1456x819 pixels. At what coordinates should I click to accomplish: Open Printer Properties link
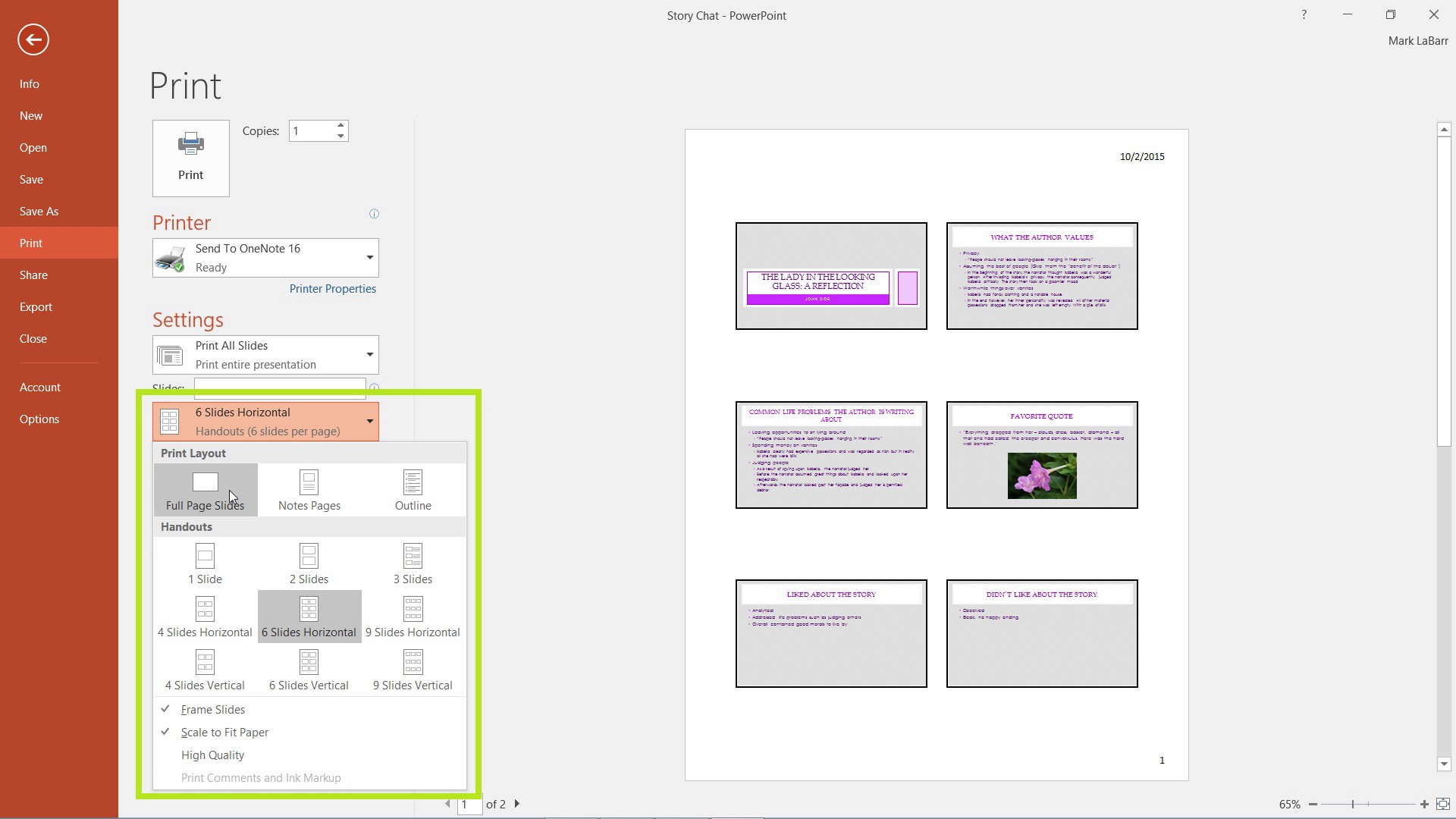(x=332, y=288)
